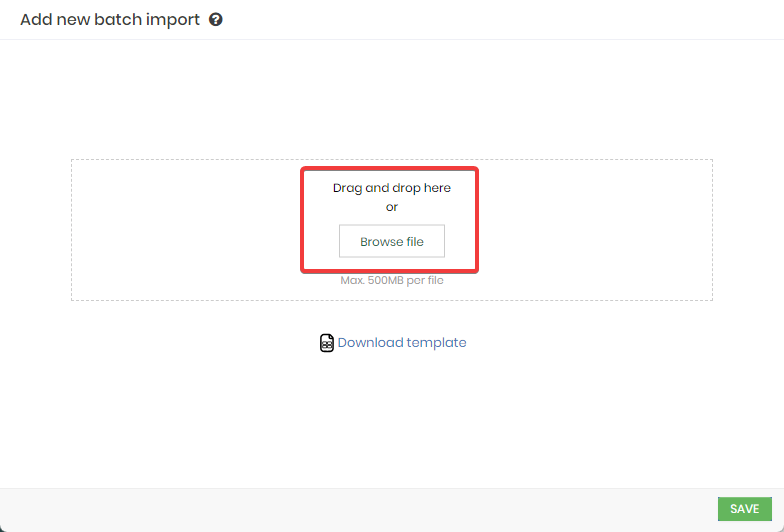Choose a file via Browse file
This screenshot has height=532, width=784.
tap(392, 241)
